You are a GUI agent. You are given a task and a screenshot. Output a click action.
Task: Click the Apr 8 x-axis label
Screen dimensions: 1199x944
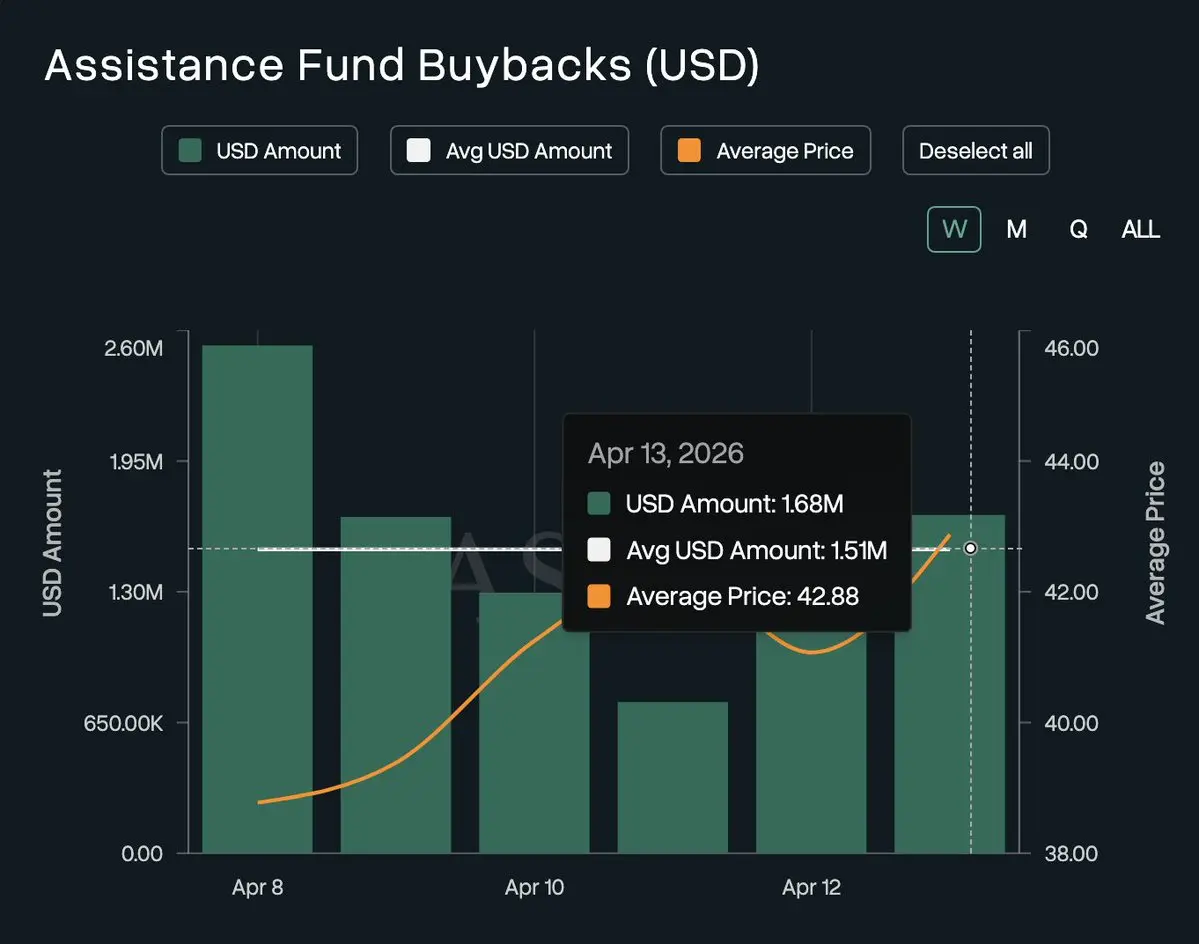(257, 888)
